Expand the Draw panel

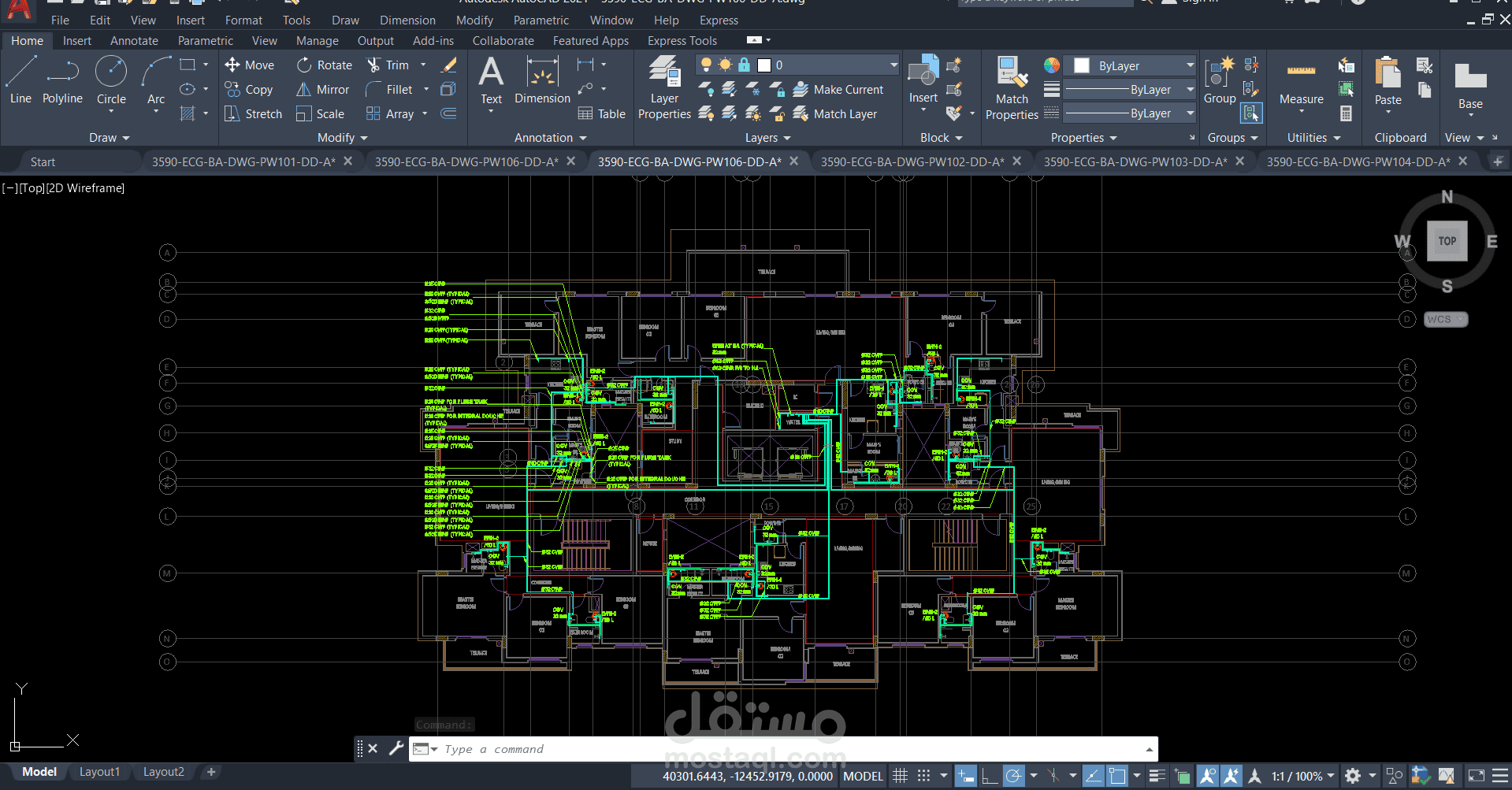(x=109, y=138)
